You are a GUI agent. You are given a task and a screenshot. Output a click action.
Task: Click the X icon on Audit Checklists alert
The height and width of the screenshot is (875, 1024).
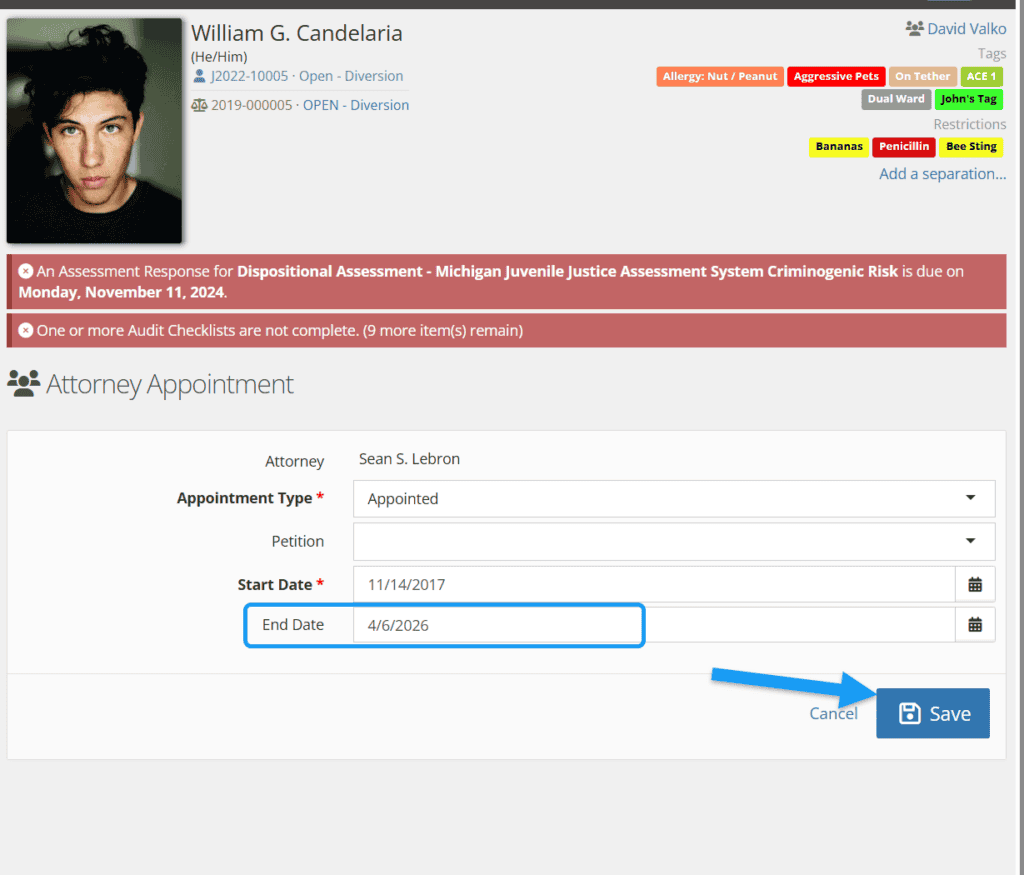pos(26,330)
